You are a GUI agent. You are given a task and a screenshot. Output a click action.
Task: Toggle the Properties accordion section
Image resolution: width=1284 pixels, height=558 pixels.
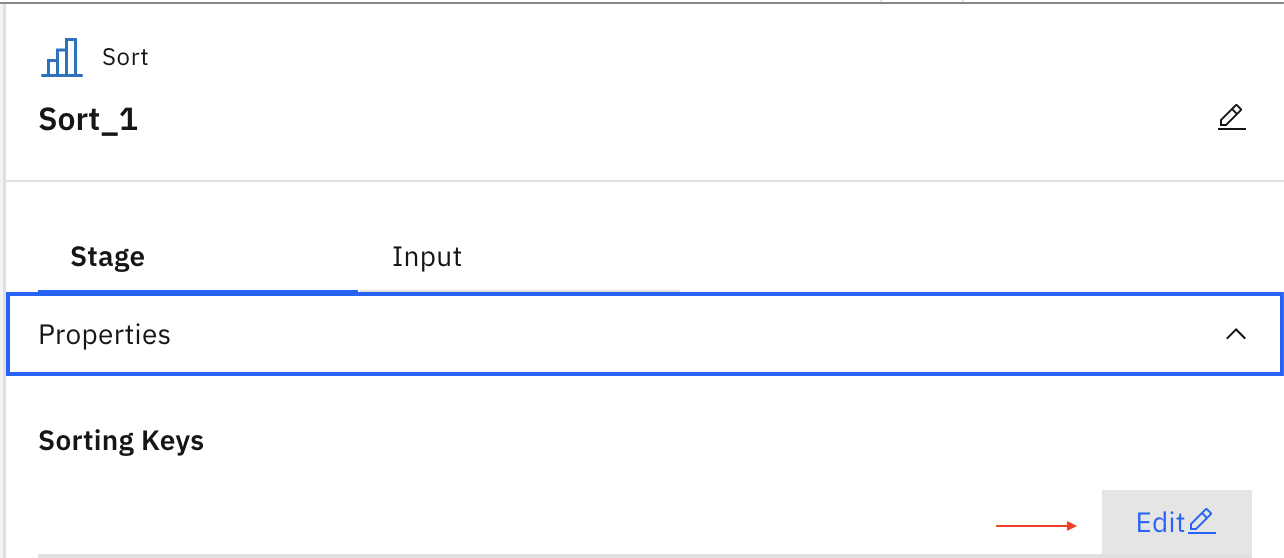tap(645, 334)
